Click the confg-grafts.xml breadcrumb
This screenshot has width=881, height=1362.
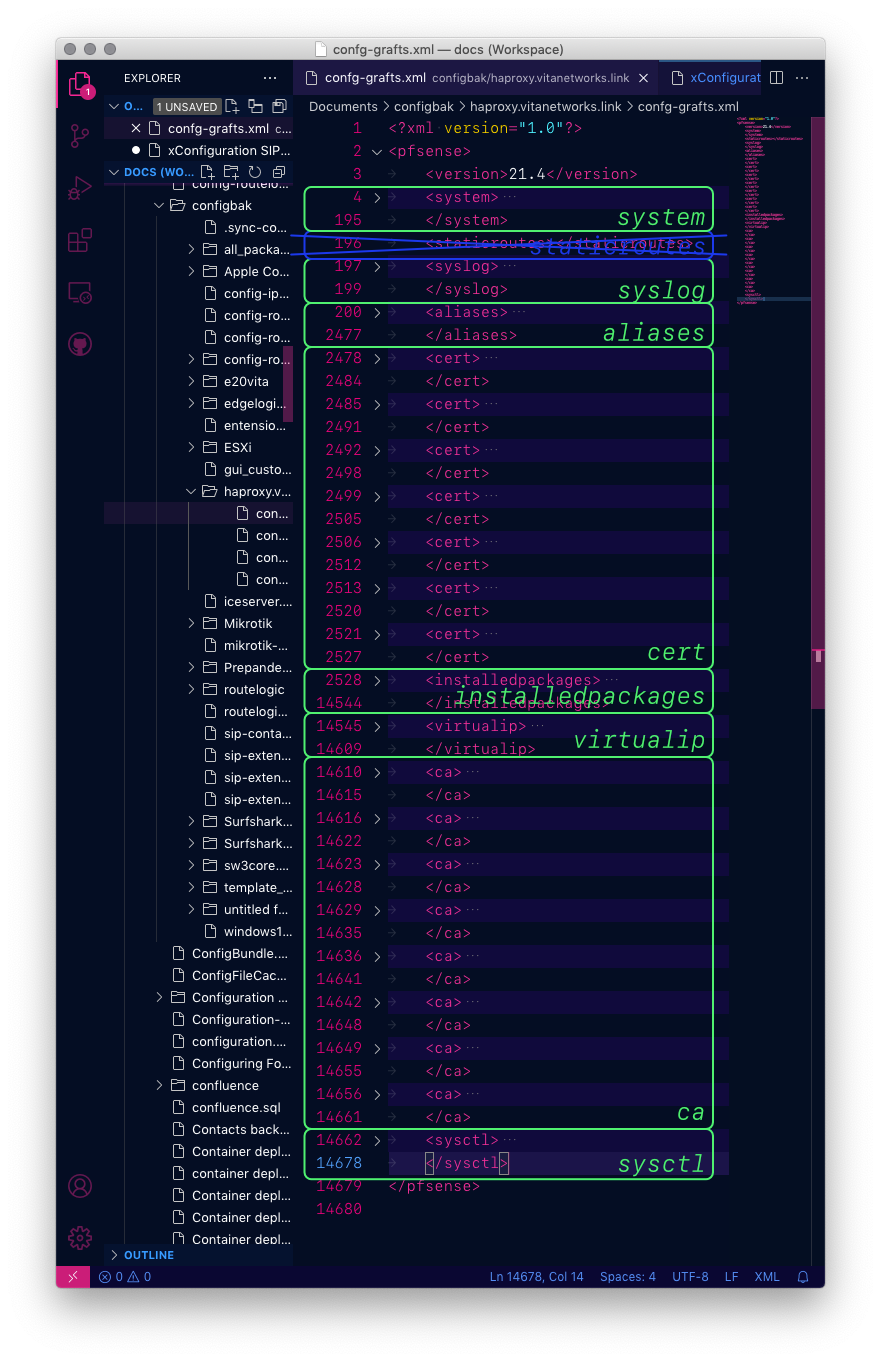tap(688, 106)
